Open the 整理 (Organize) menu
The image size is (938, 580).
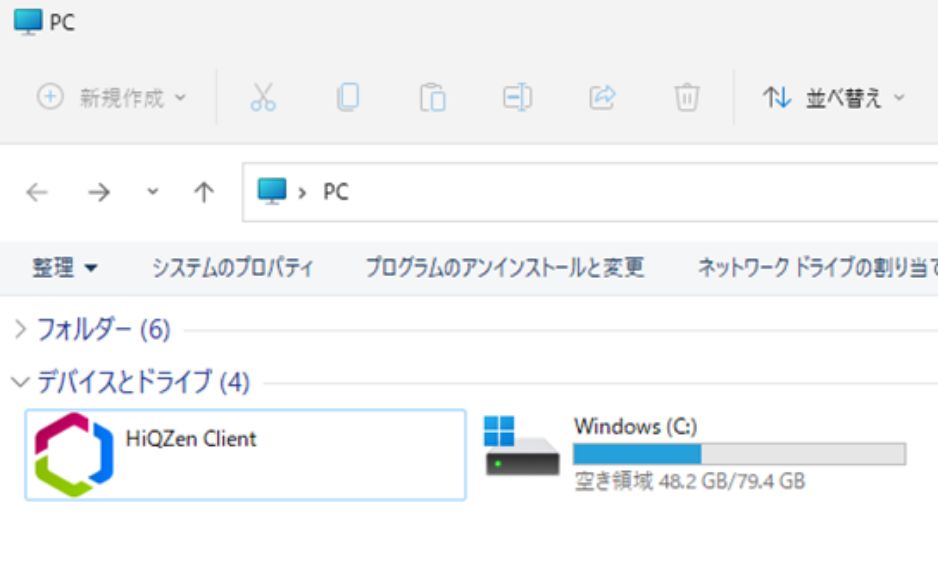pyautogui.click(x=65, y=267)
